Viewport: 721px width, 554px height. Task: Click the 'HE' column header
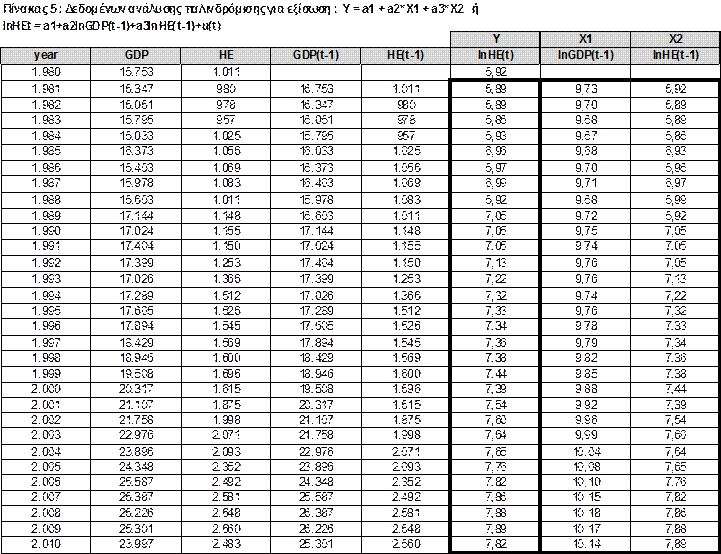[x=226, y=55]
